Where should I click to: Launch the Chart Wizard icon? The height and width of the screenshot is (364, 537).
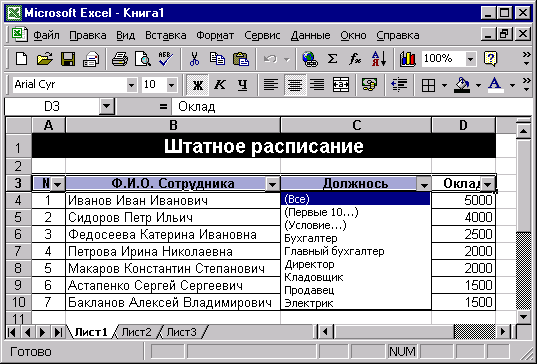[x=408, y=59]
